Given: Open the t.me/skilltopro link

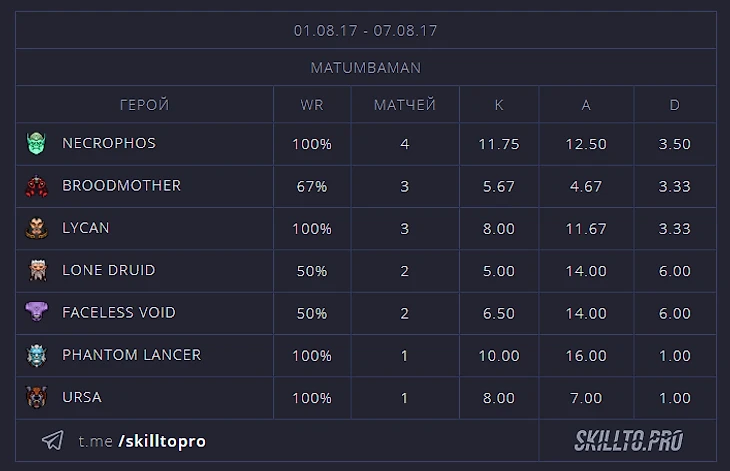Looking at the screenshot, I should coord(142,441).
